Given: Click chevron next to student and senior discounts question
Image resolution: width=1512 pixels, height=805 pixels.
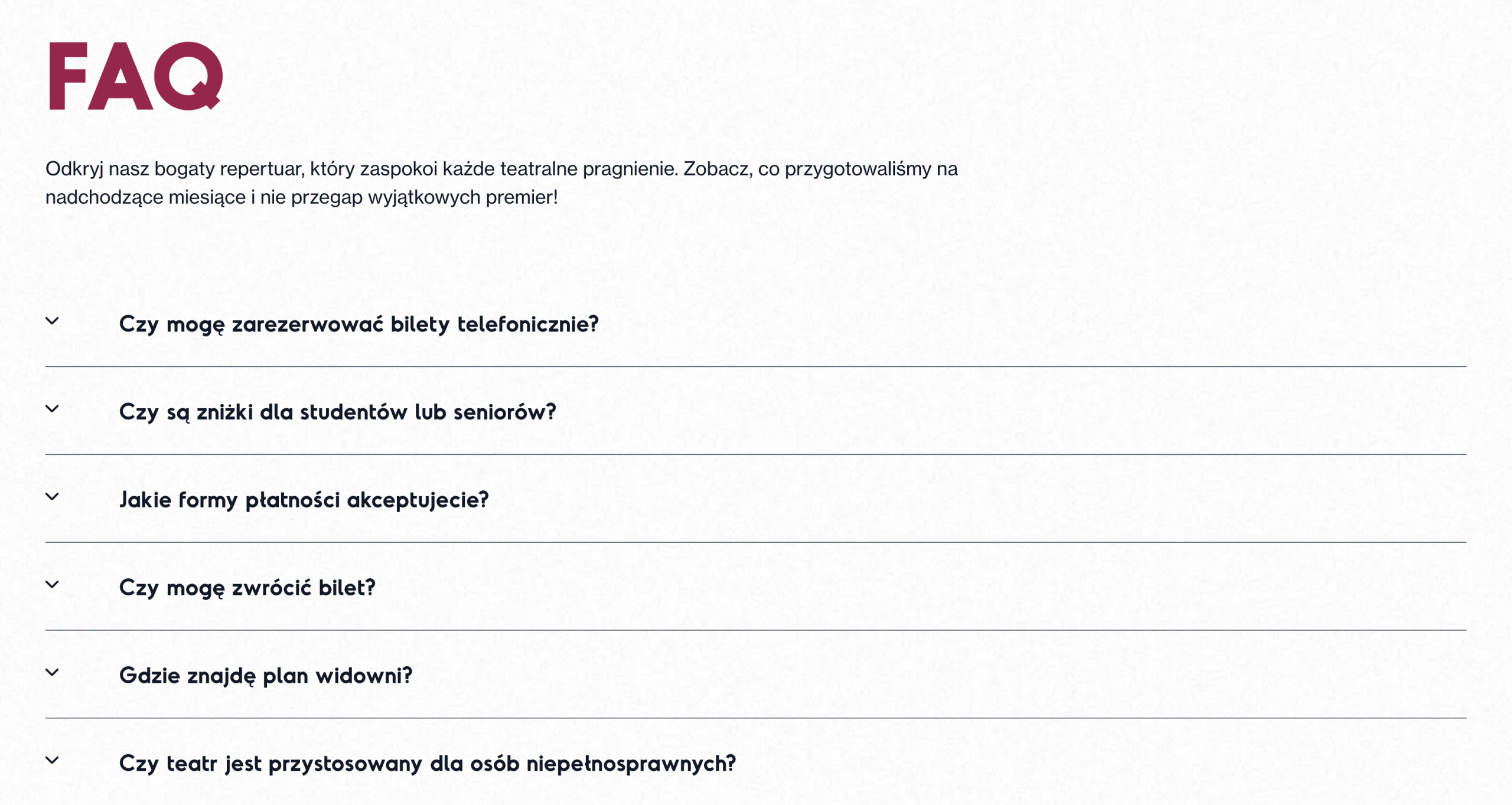Looking at the screenshot, I should (x=53, y=409).
